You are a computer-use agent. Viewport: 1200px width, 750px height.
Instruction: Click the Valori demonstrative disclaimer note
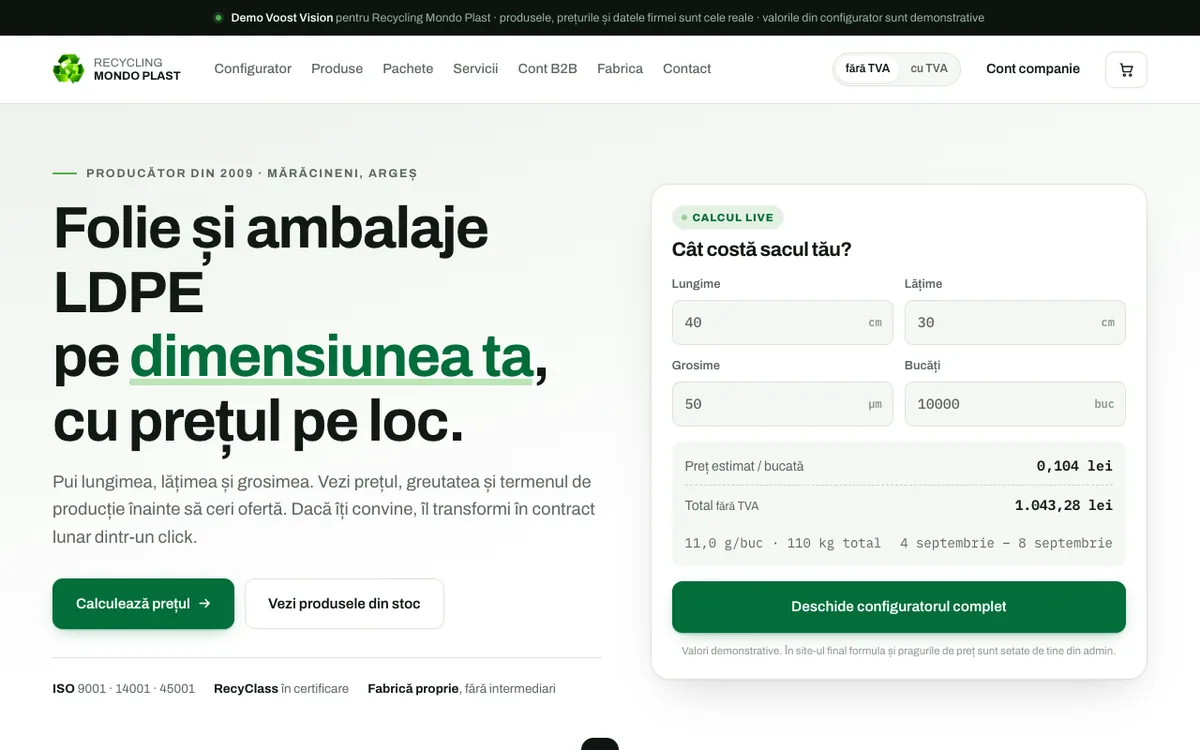pyautogui.click(x=899, y=651)
